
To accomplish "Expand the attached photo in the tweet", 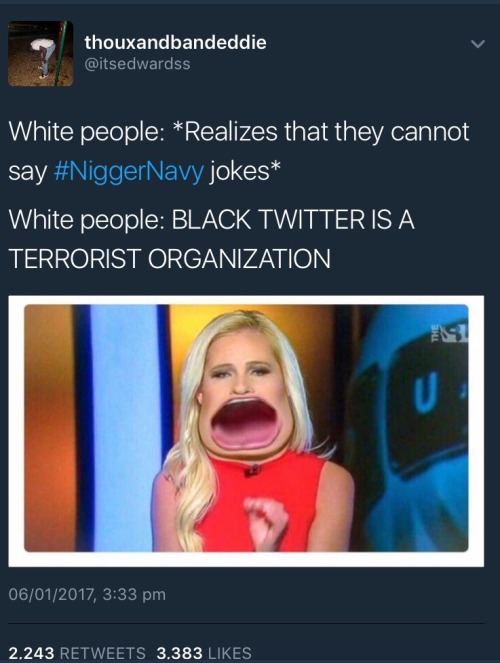I will 246,428.
